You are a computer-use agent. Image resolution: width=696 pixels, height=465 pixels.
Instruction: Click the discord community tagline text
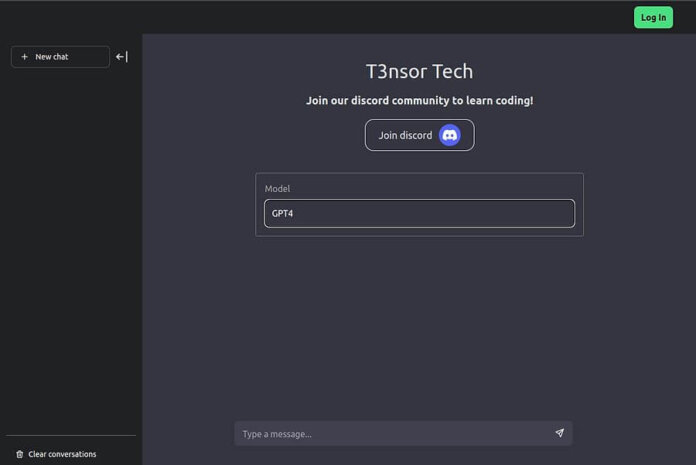419,101
